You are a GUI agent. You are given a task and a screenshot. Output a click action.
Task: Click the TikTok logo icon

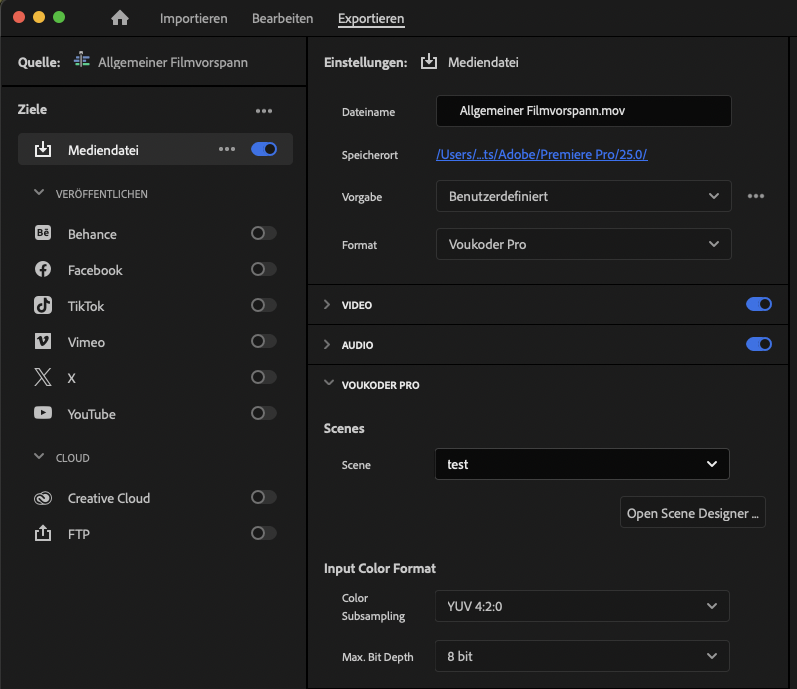(43, 305)
